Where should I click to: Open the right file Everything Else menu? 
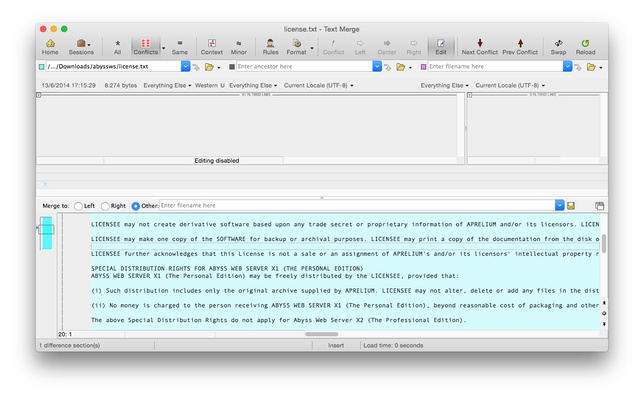(x=444, y=85)
